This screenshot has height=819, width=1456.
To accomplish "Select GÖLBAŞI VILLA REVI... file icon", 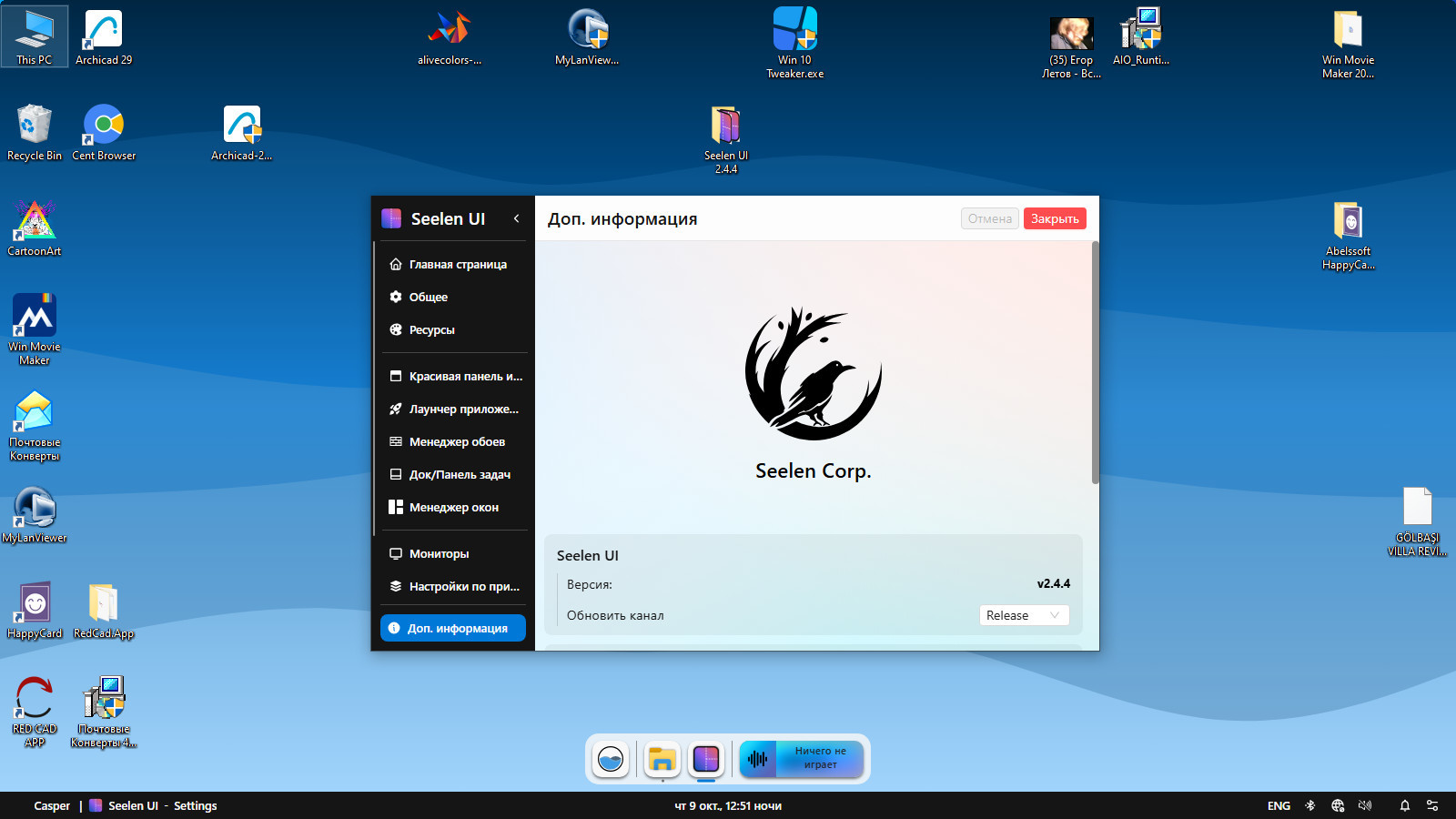I will click(1418, 521).
